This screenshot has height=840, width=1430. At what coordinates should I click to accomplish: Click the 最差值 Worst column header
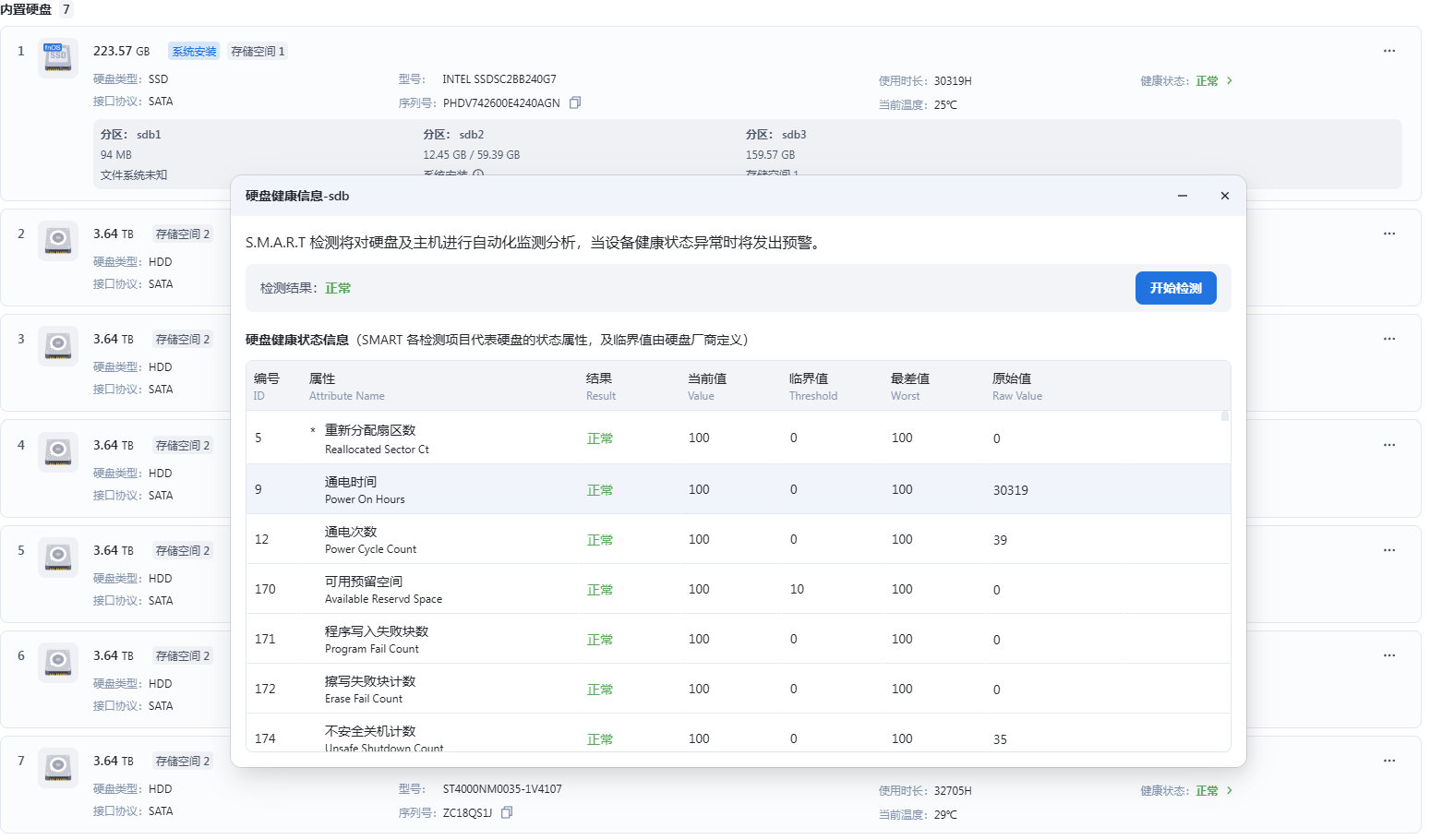tap(910, 387)
